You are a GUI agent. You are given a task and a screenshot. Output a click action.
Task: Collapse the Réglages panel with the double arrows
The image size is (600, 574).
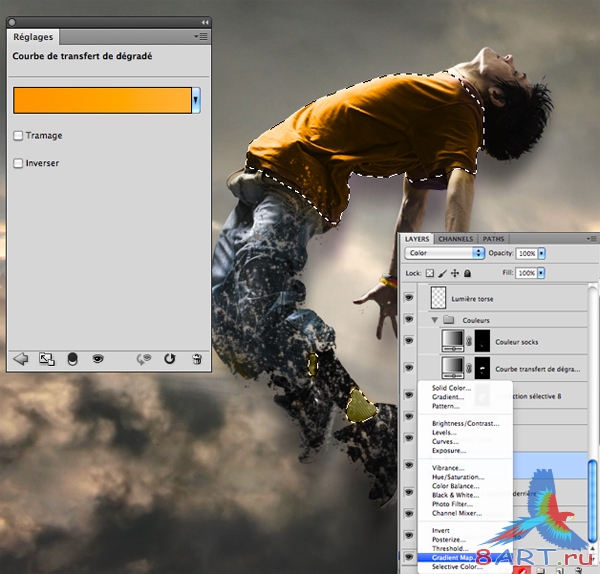click(205, 23)
